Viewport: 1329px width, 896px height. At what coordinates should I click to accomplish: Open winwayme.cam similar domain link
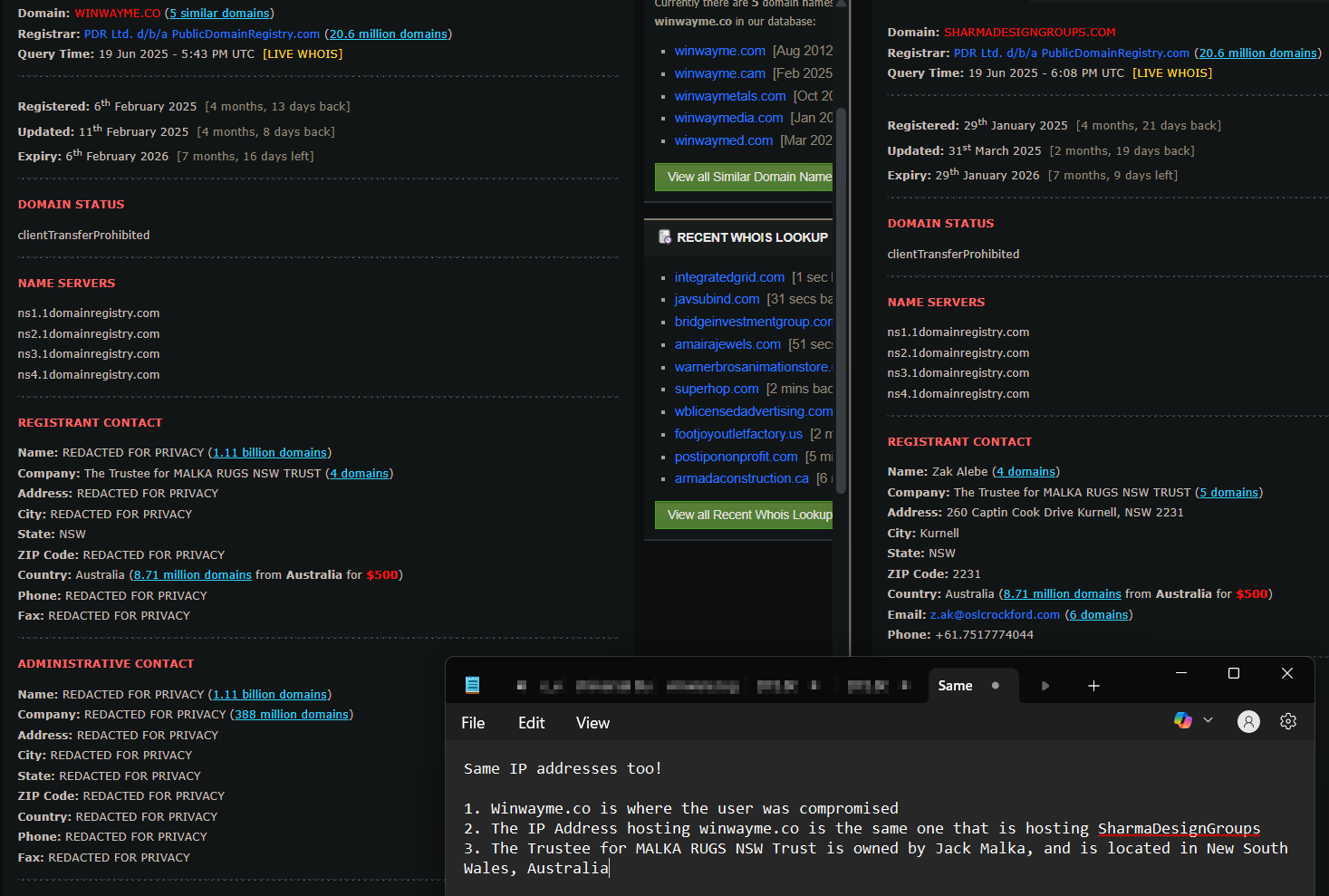[x=719, y=73]
